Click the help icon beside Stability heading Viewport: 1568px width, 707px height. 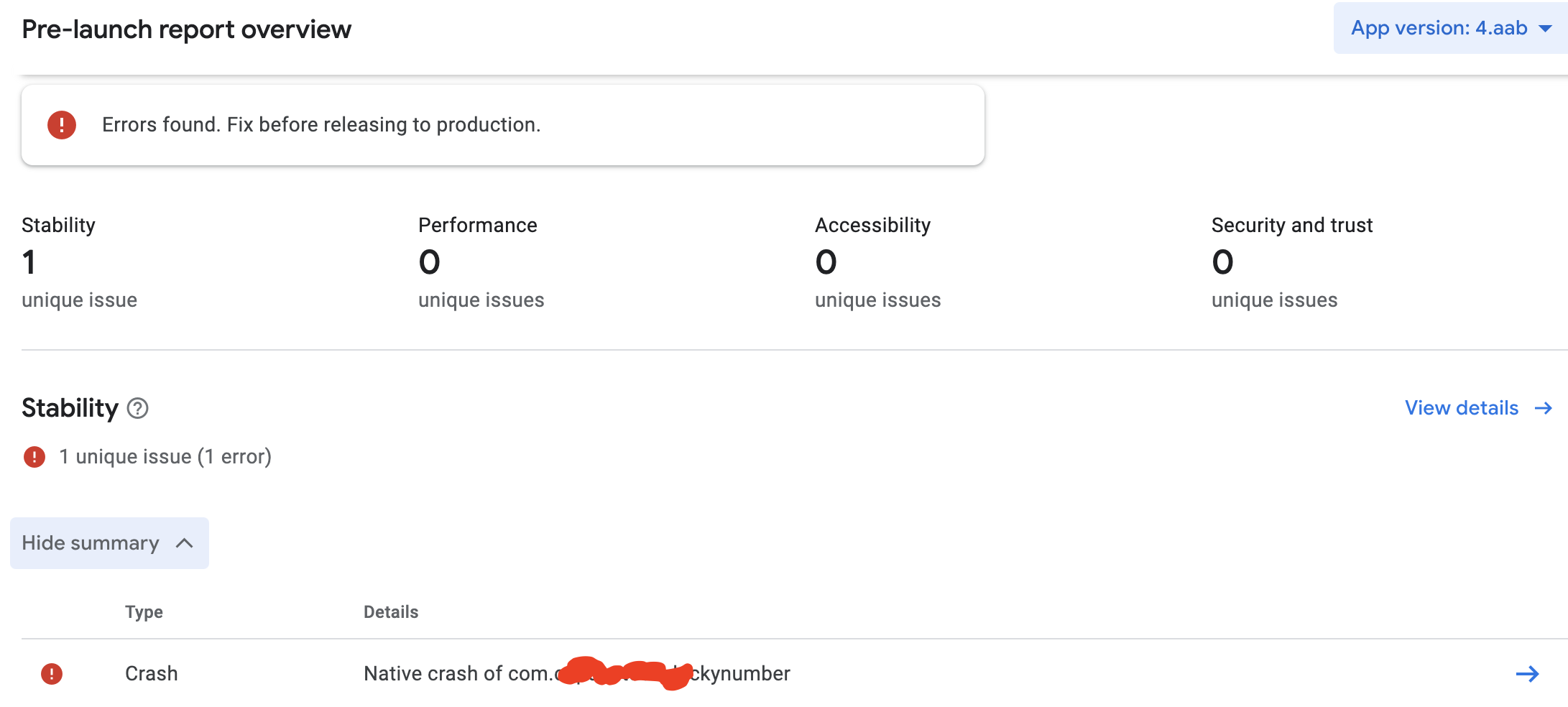click(137, 408)
